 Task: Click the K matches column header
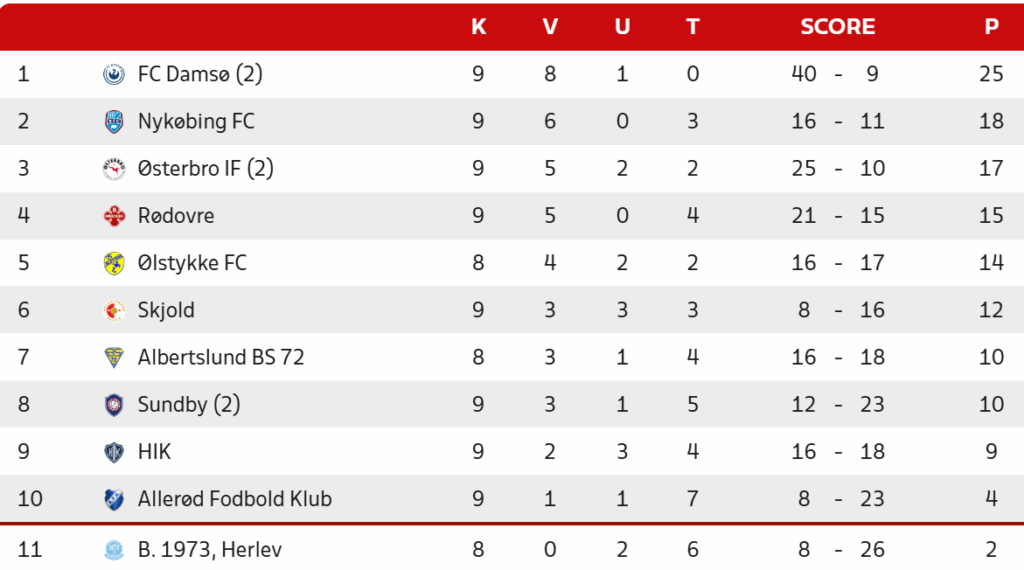tap(479, 27)
